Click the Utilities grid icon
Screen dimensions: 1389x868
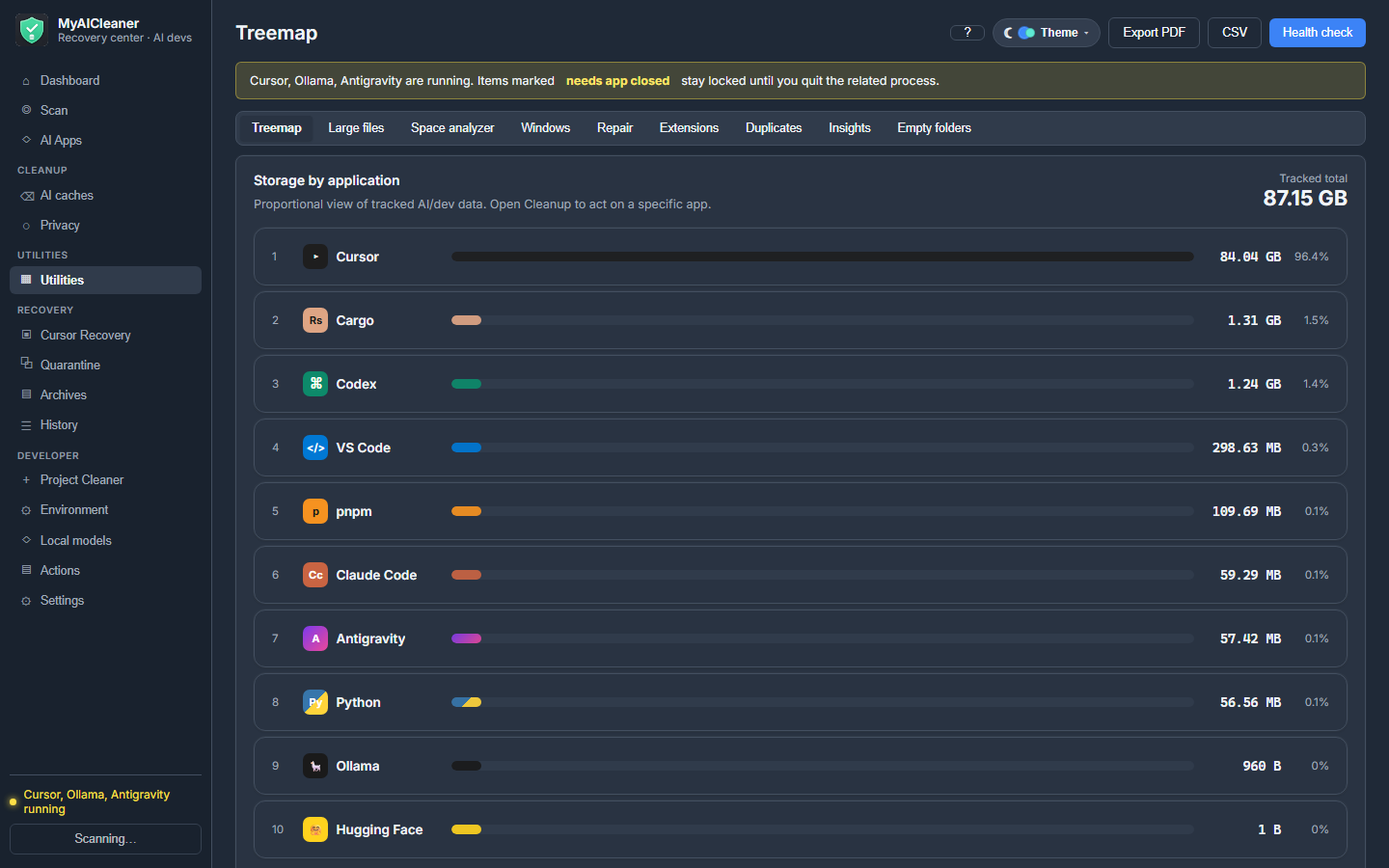click(26, 280)
